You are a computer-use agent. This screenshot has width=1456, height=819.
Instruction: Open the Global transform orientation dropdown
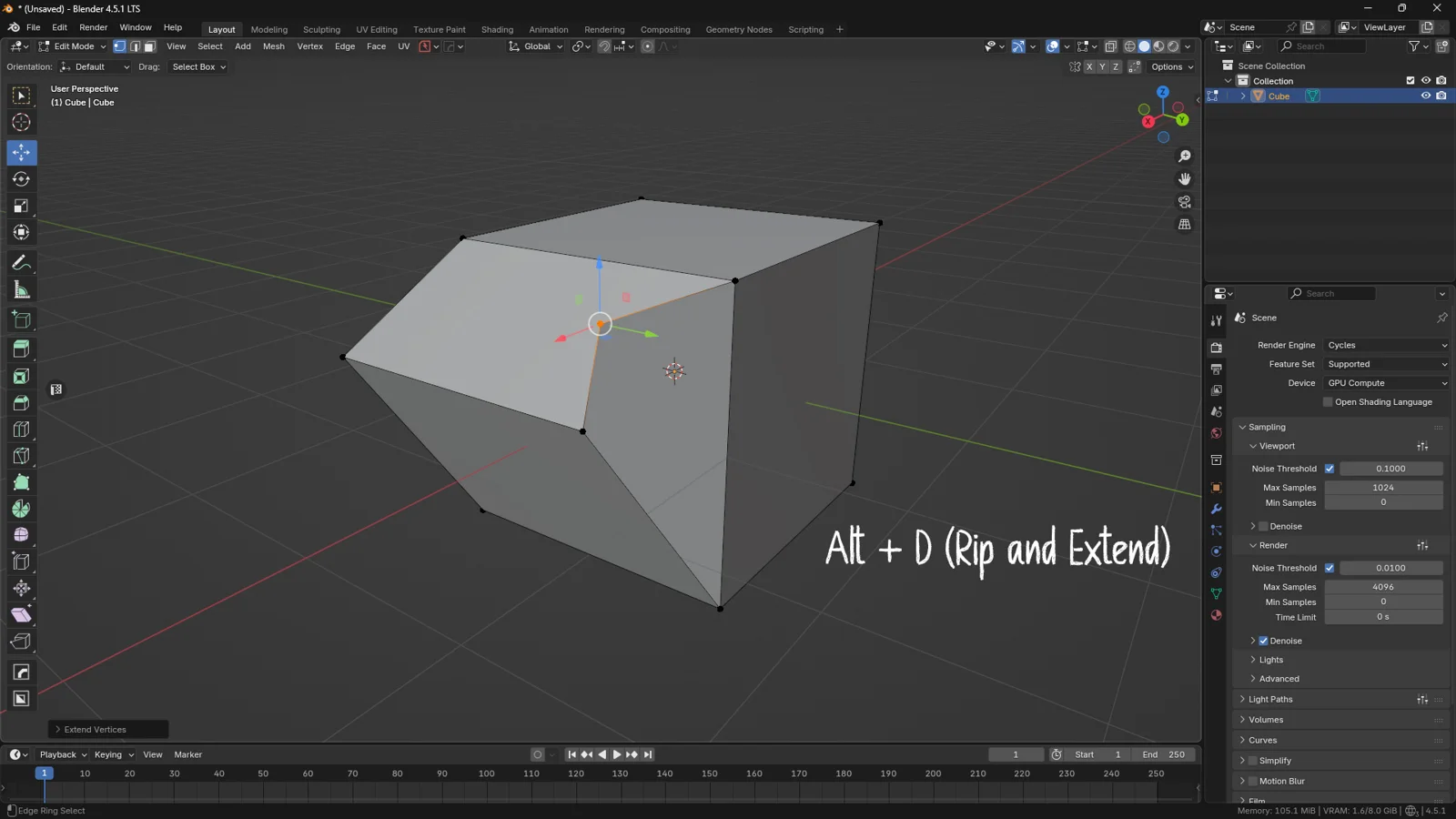(536, 46)
